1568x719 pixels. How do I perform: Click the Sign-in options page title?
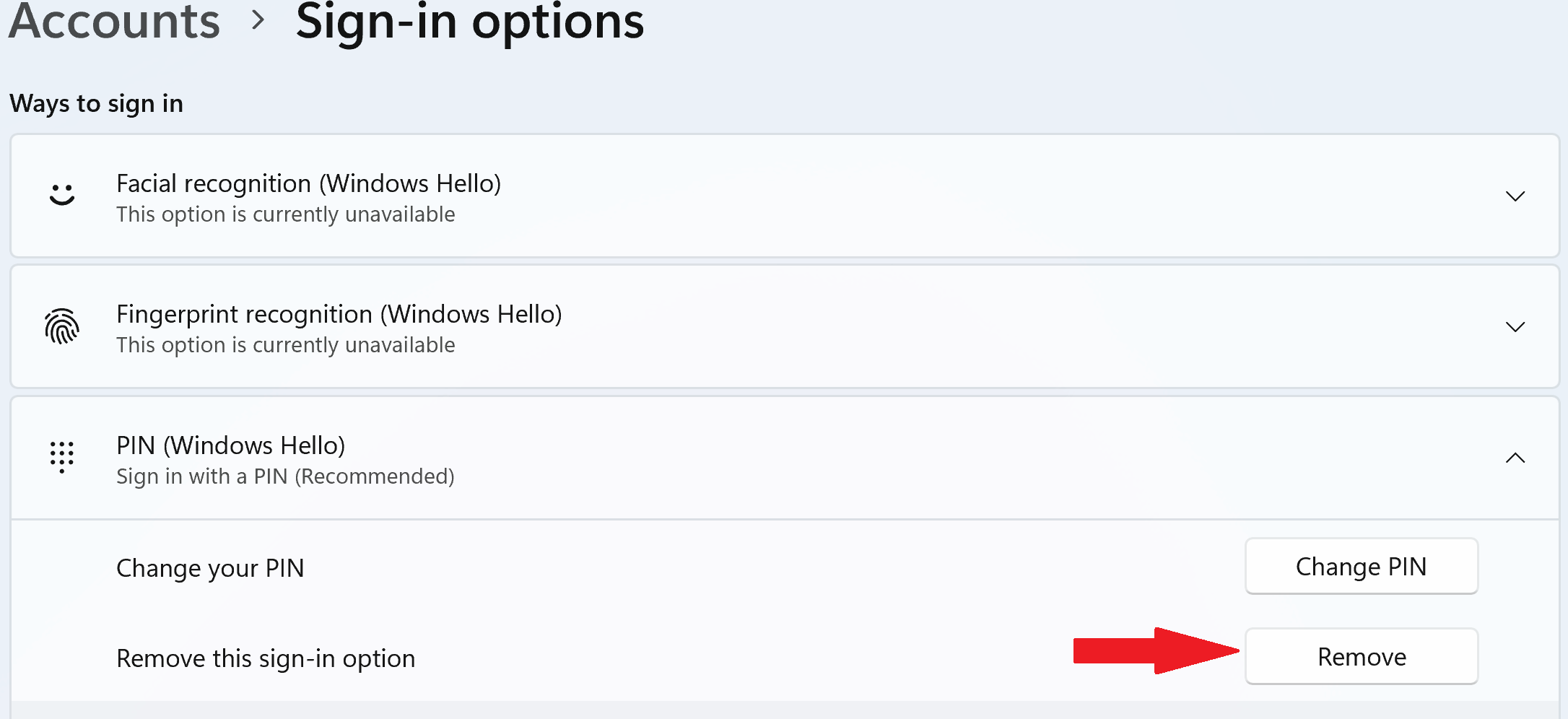[470, 22]
